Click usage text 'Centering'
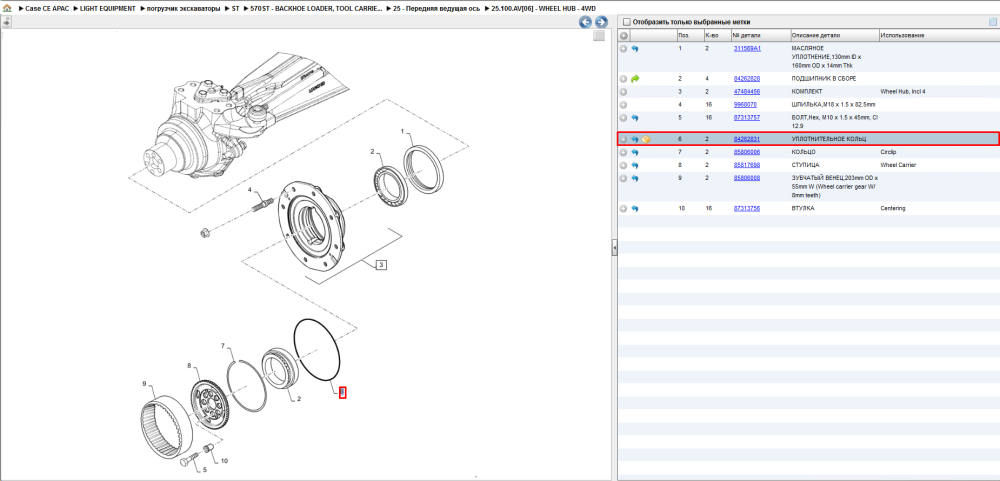 (x=893, y=209)
